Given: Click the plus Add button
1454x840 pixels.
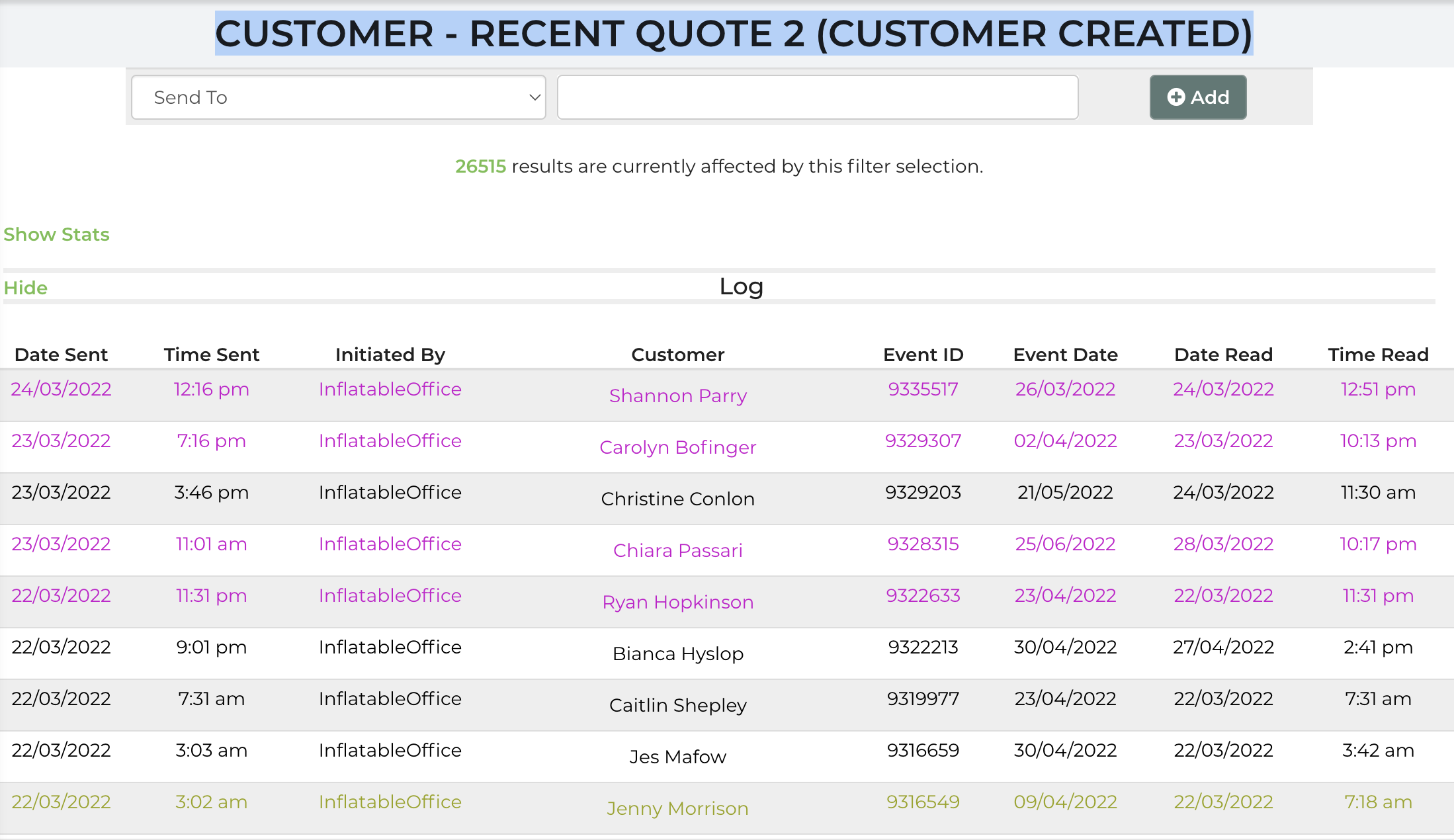Looking at the screenshot, I should pyautogui.click(x=1197, y=97).
